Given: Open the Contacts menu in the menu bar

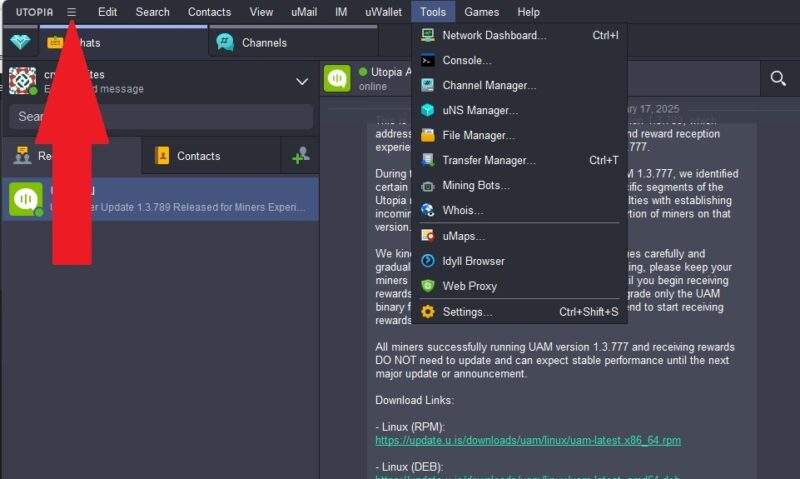Looking at the screenshot, I should pos(209,12).
